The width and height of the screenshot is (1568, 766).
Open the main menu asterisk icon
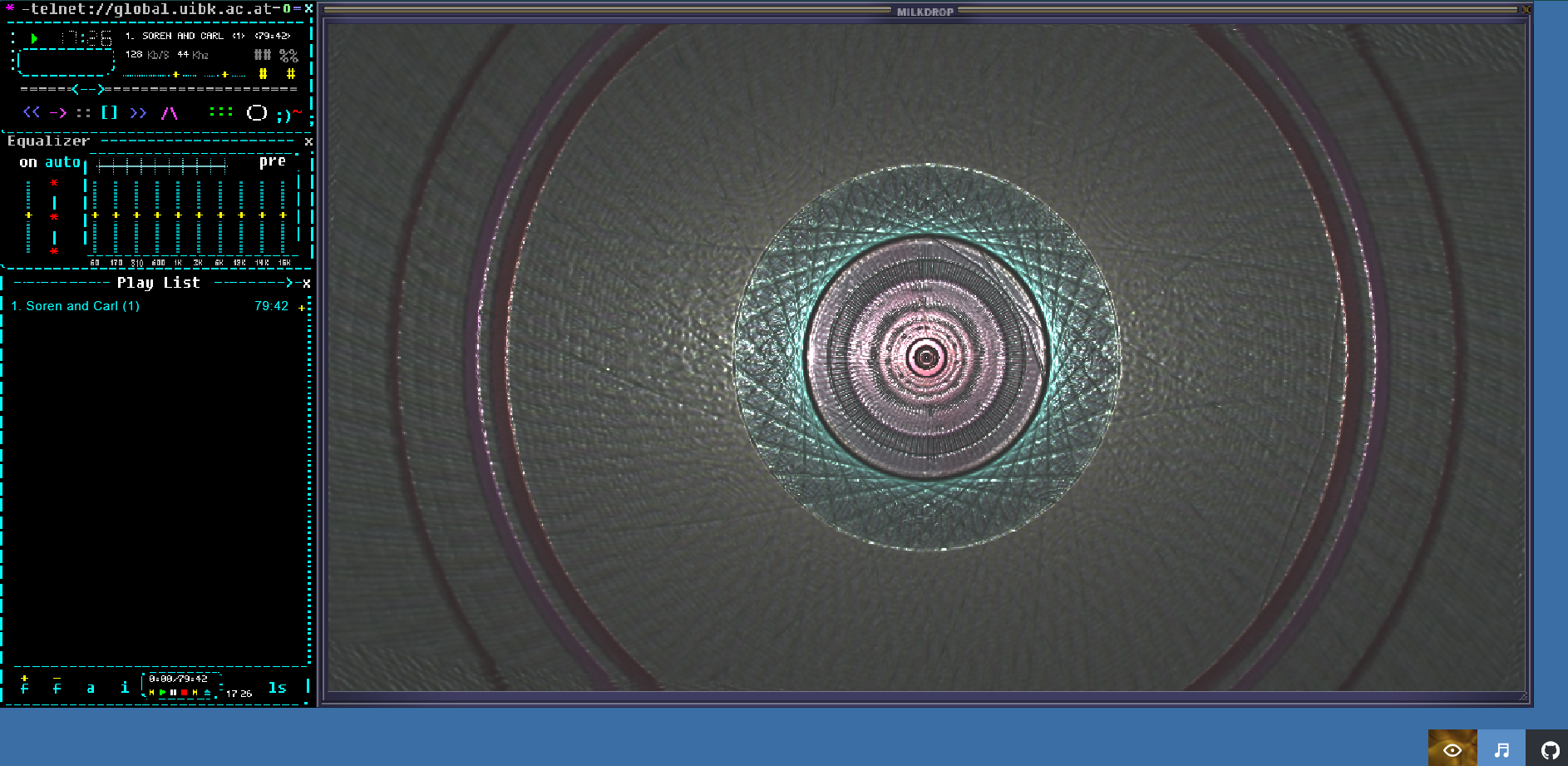(x=10, y=8)
